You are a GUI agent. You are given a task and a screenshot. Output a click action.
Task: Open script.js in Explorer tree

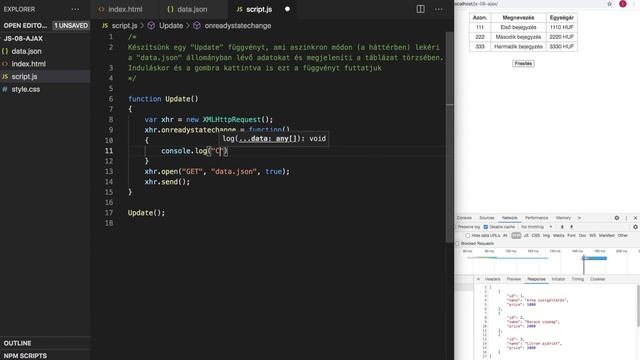click(x=45, y=76)
